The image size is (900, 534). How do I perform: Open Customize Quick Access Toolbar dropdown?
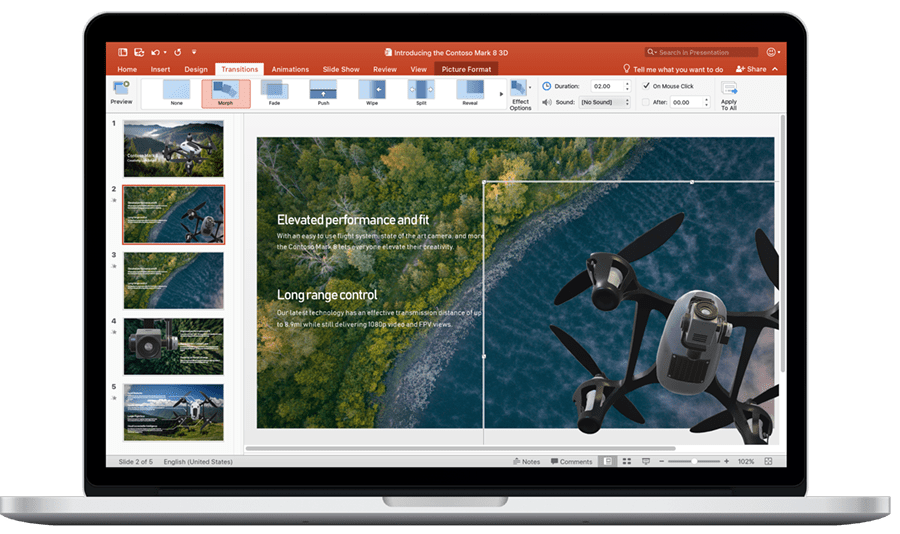coord(194,52)
